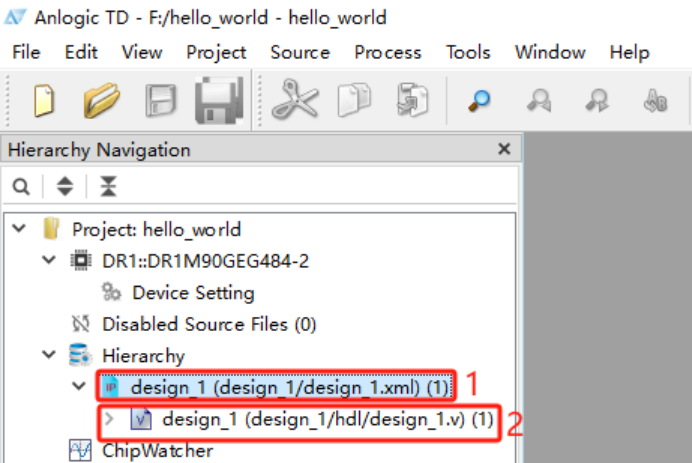Open a project with the folder icon

[x=102, y=101]
